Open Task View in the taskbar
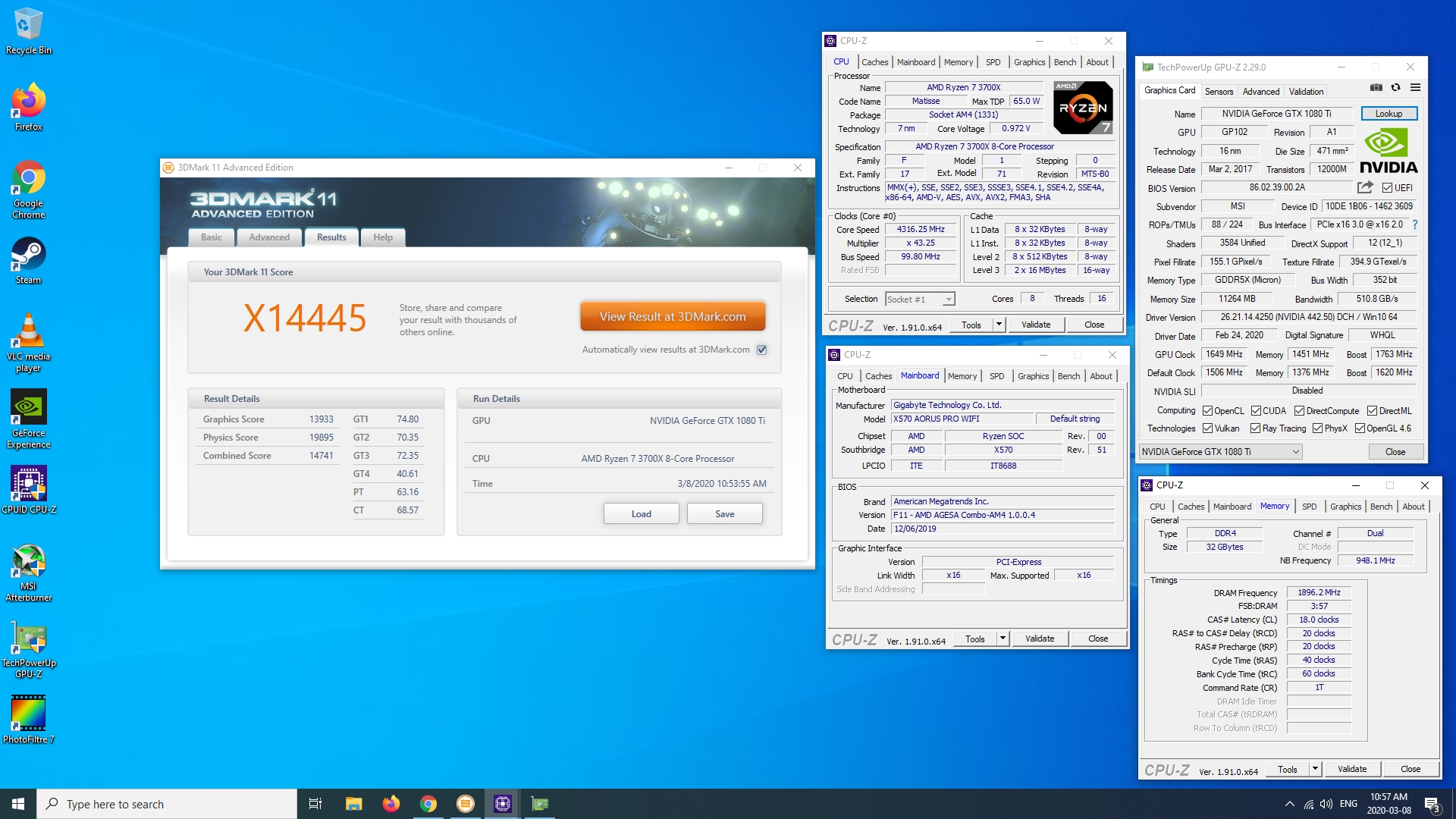Image resolution: width=1456 pixels, height=819 pixels. [315, 804]
